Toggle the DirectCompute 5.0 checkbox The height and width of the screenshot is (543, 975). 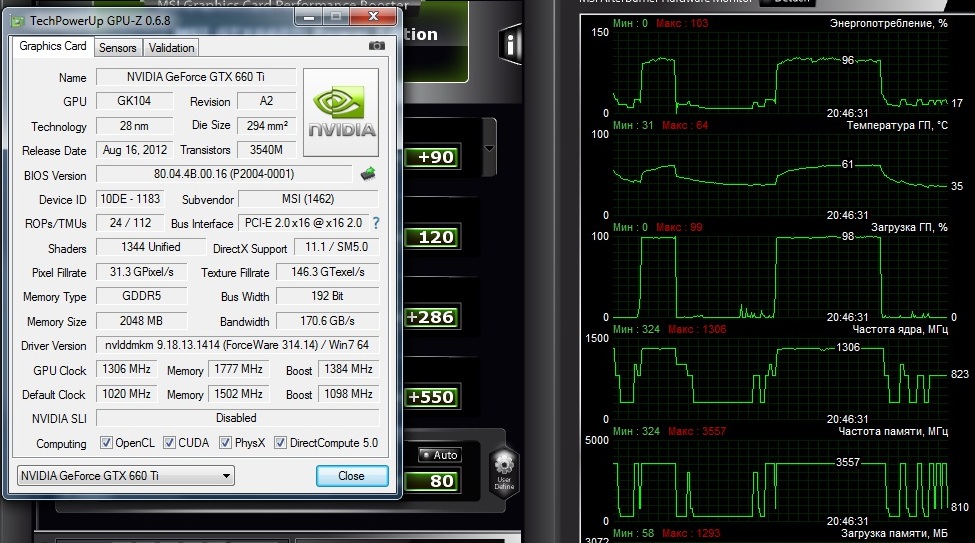[280, 443]
